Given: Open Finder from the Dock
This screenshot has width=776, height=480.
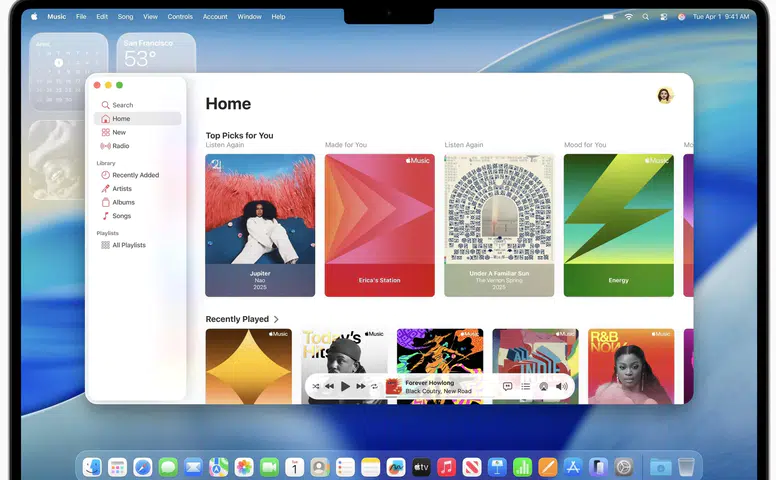Looking at the screenshot, I should coord(92,467).
